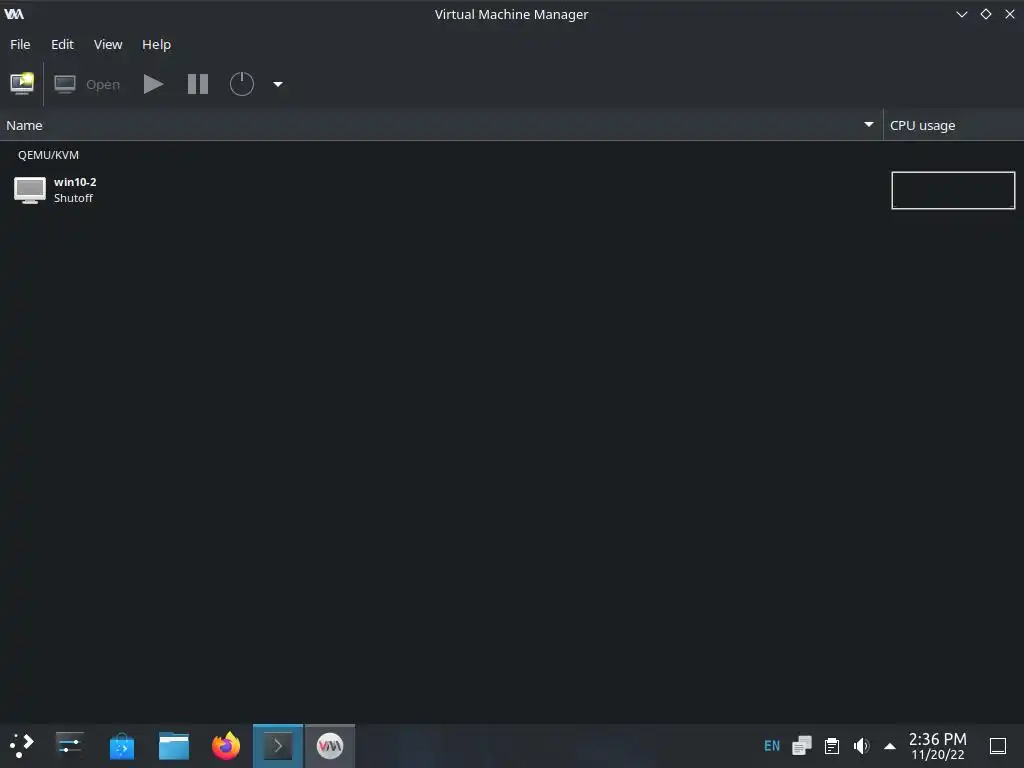
Task: Click the CPU usage column header
Action: click(x=953, y=125)
